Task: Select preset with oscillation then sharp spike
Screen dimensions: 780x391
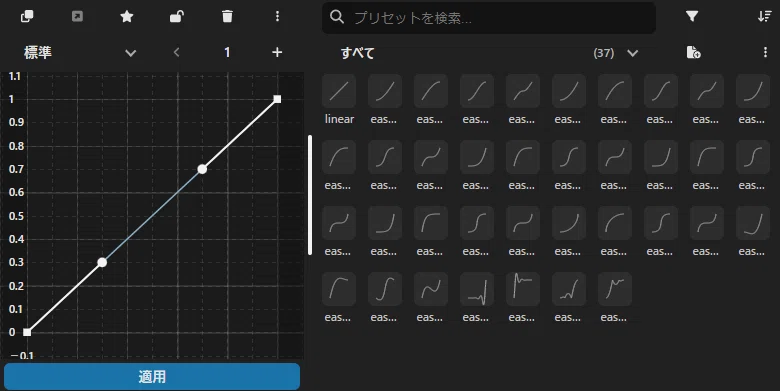Action: 477,289
